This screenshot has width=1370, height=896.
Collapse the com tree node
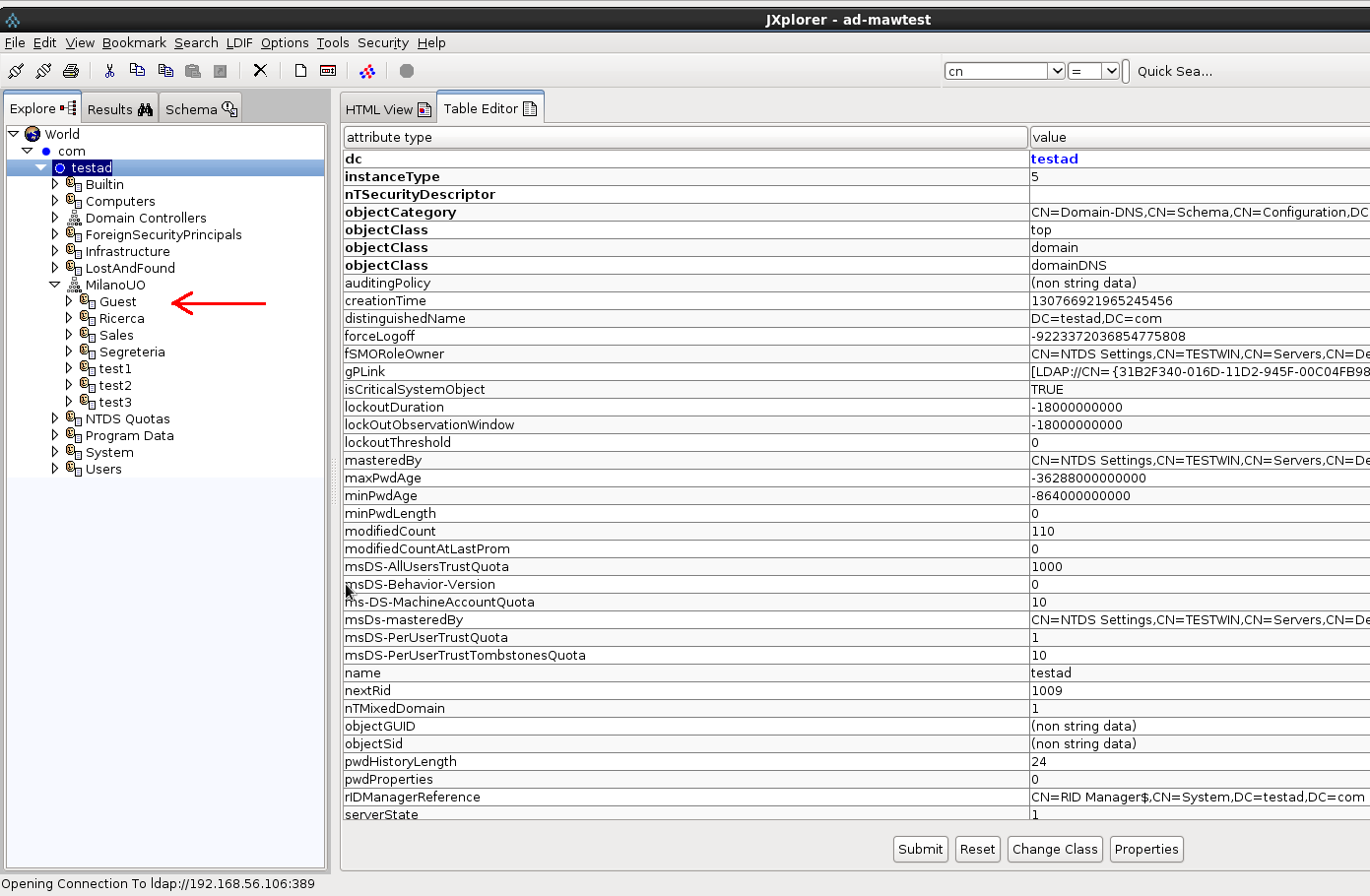pos(28,151)
